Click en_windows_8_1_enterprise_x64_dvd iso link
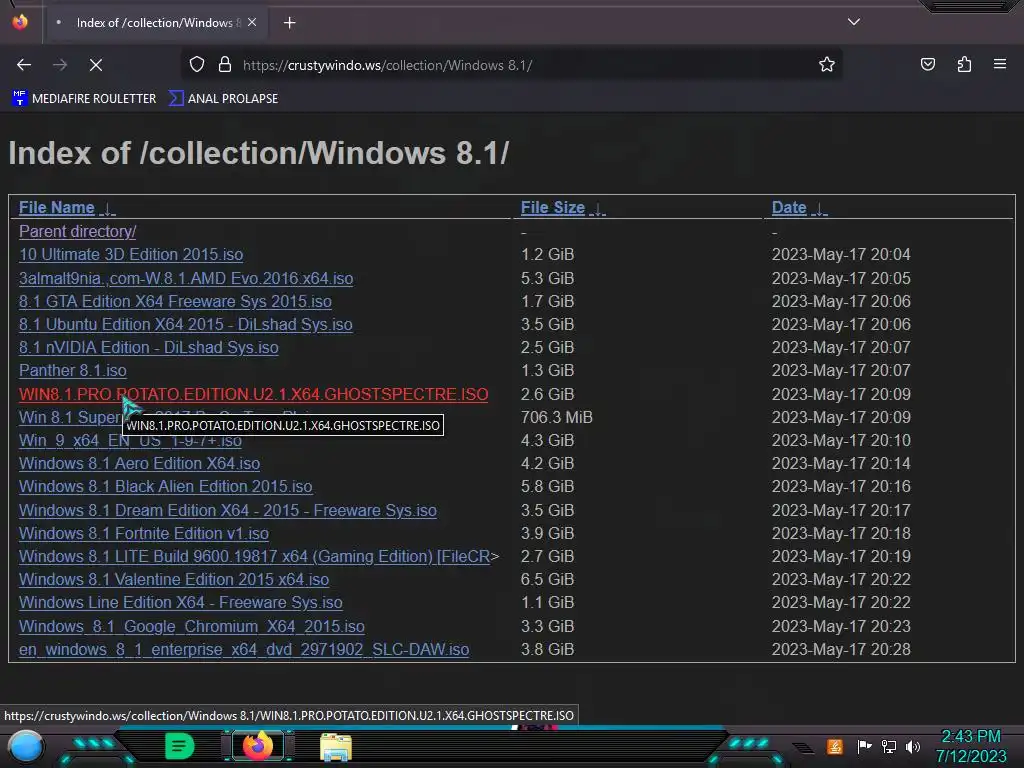Viewport: 1024px width, 768px height. (x=244, y=649)
